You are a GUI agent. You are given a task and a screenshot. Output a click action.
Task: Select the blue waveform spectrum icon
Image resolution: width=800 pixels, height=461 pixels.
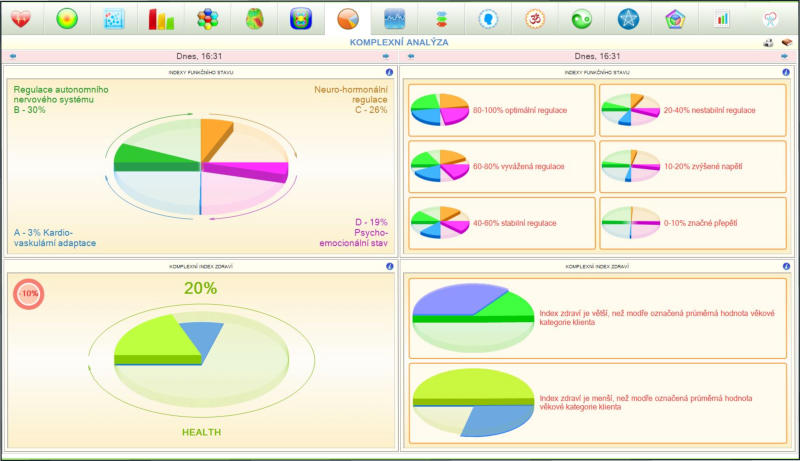coord(395,18)
